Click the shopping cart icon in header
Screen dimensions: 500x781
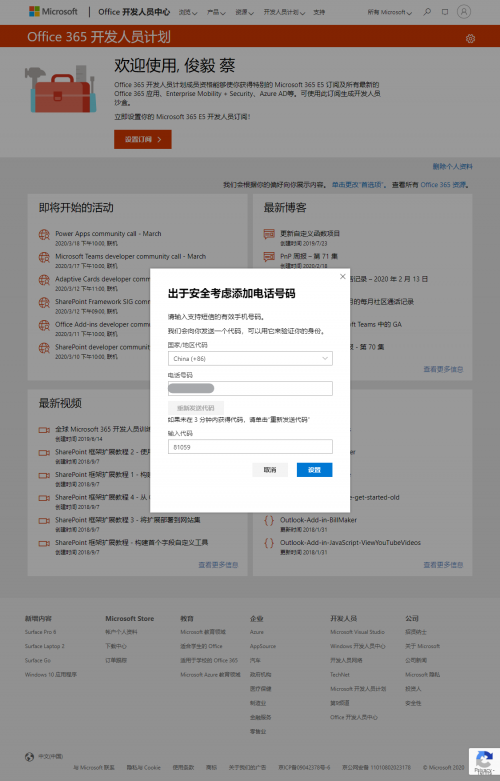[x=445, y=11]
